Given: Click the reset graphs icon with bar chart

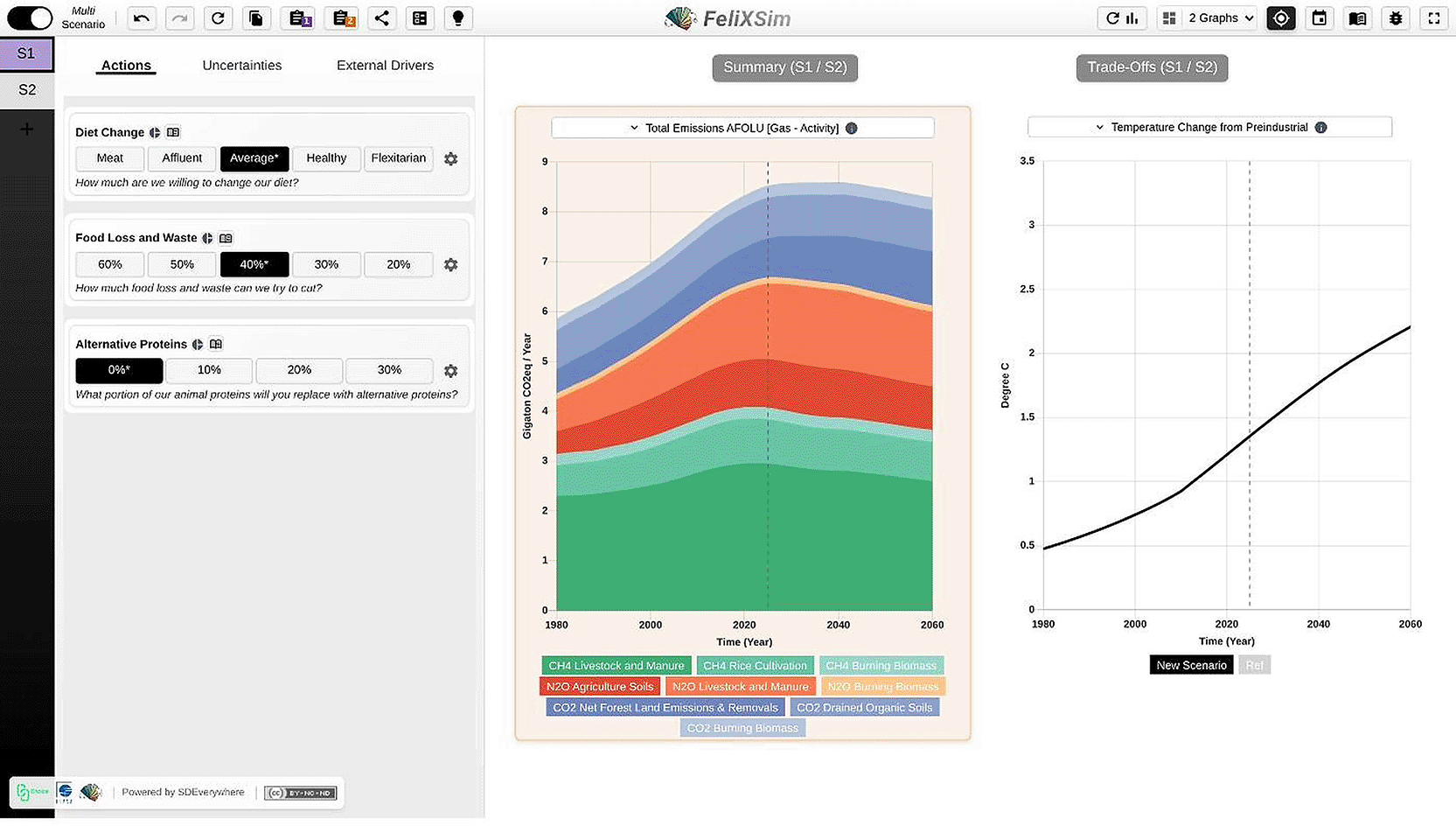Looking at the screenshot, I should [1122, 18].
